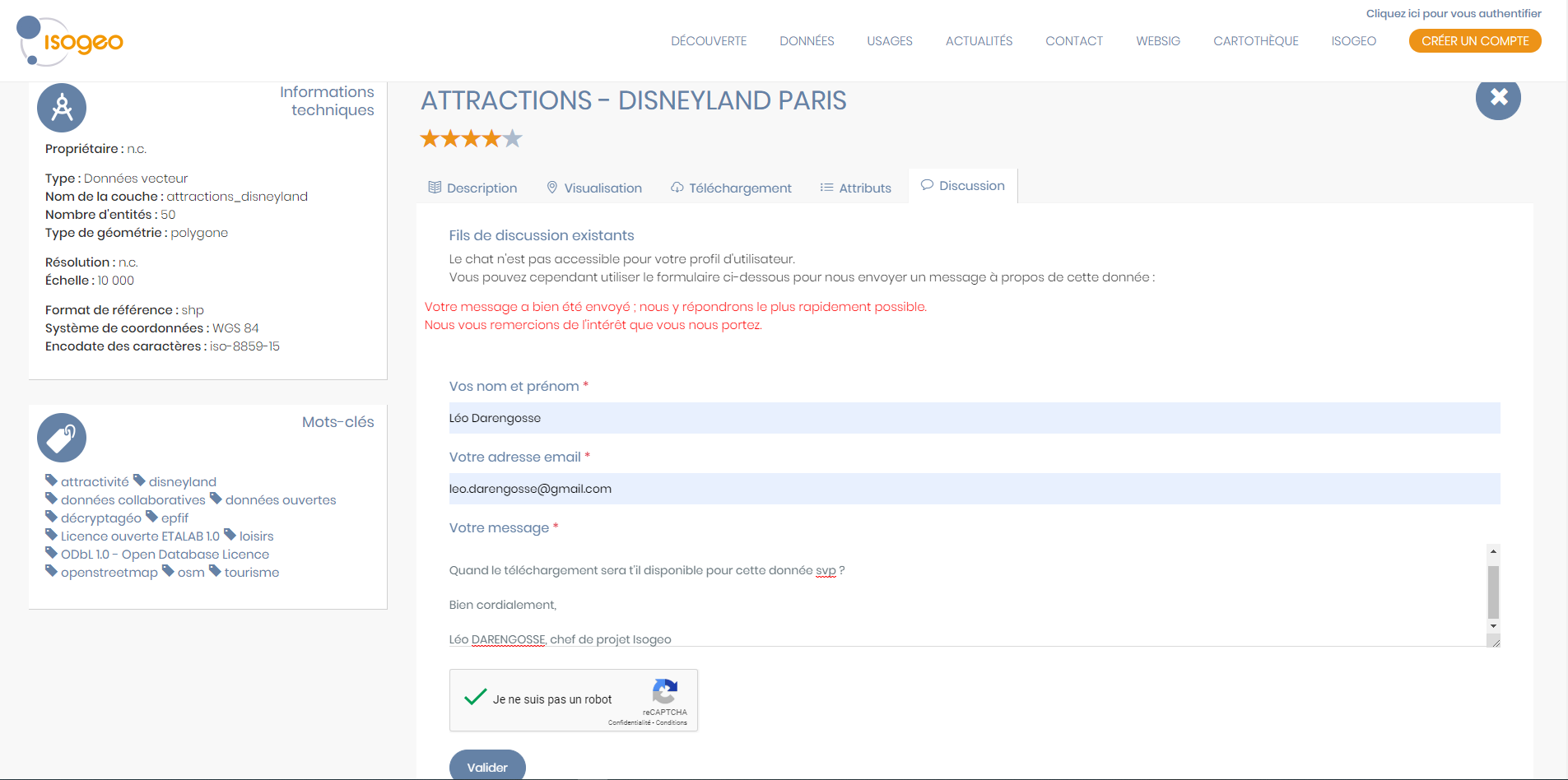Screen dimensions: 1568x780
Task: Click tag icon next to disneyland
Action: click(139, 481)
